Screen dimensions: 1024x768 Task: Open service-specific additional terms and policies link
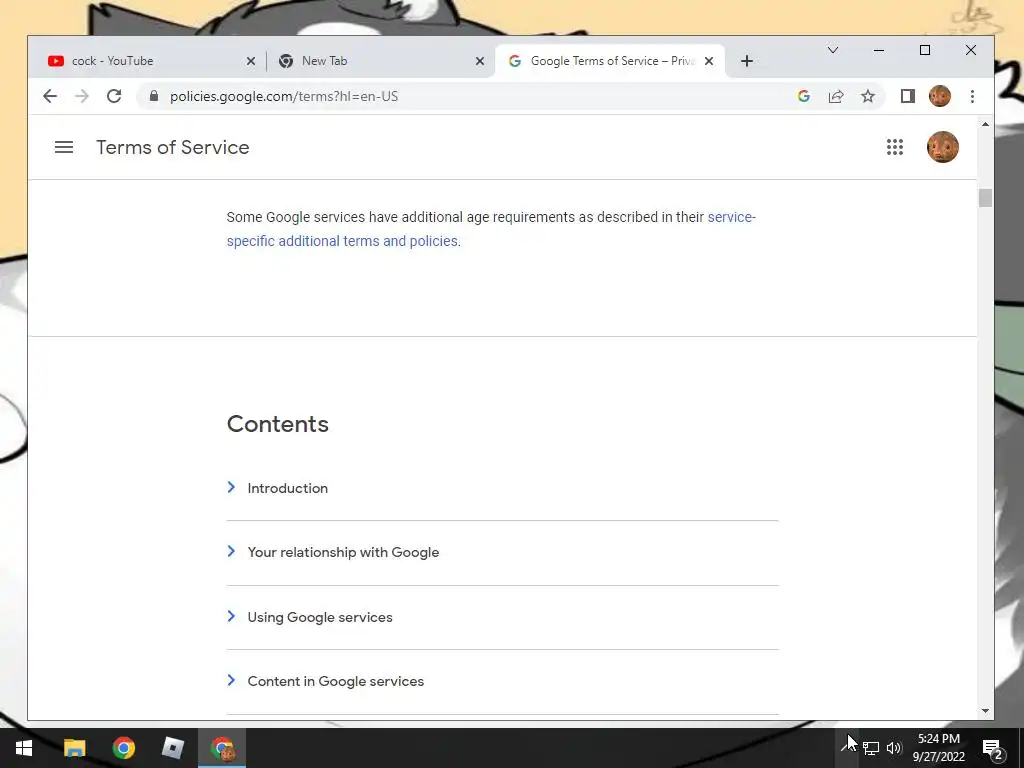pos(491,229)
